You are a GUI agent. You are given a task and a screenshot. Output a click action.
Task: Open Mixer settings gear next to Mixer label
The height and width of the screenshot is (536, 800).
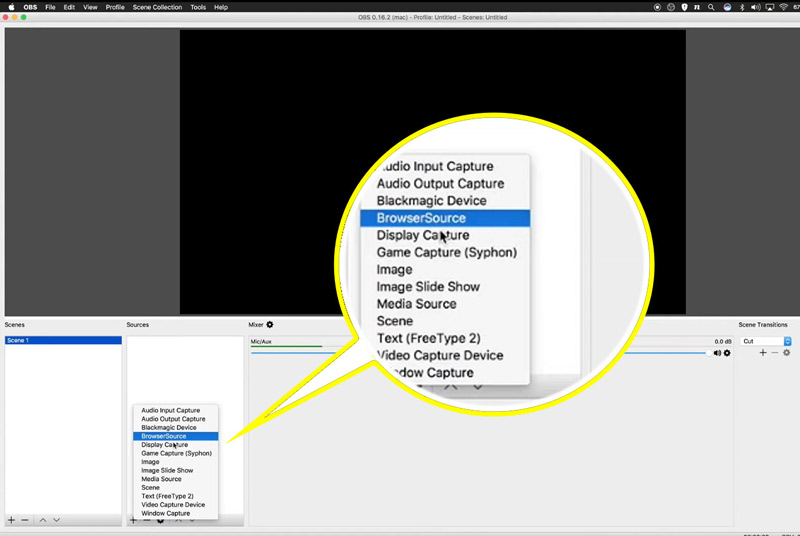[270, 325]
